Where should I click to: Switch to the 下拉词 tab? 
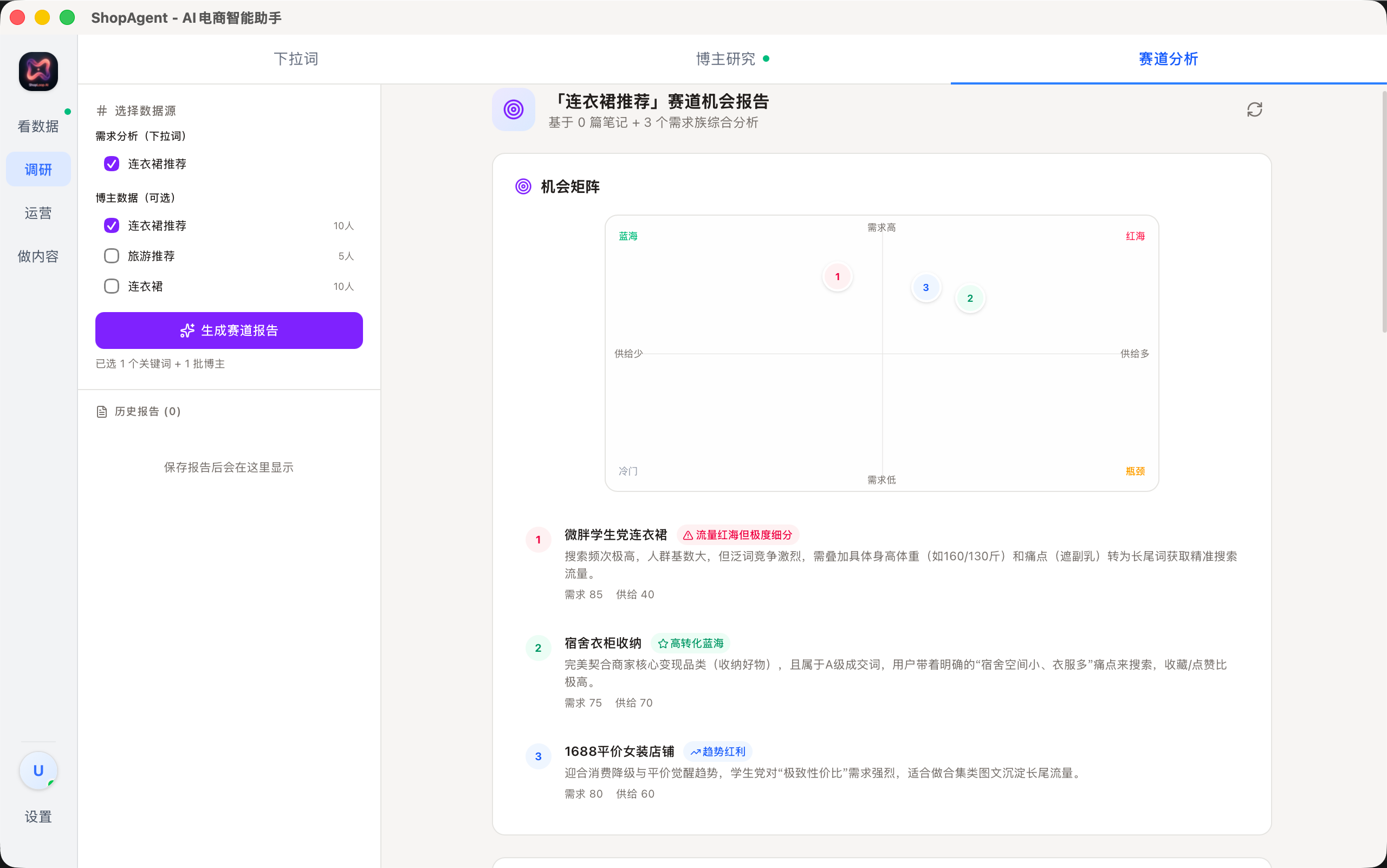point(296,59)
